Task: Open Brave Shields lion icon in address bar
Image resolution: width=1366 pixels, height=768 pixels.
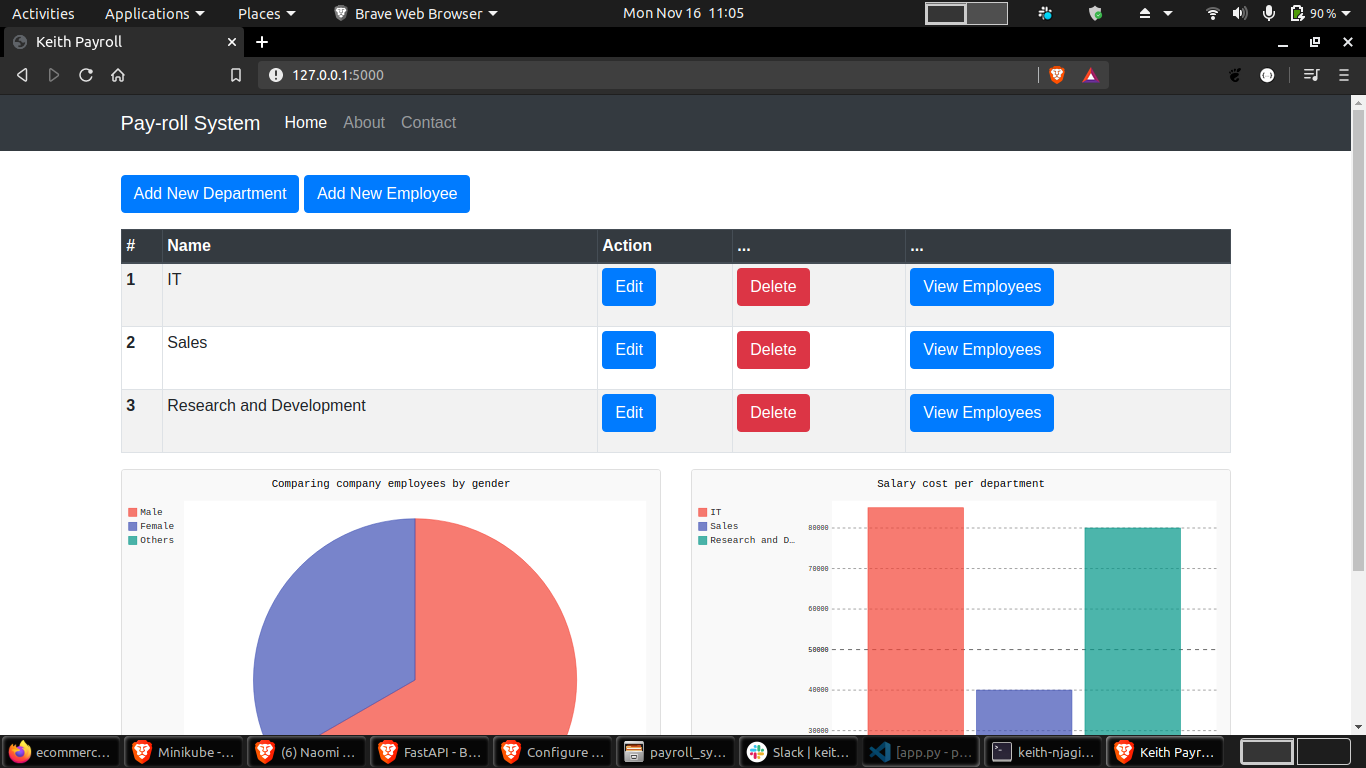Action: pyautogui.click(x=1057, y=75)
